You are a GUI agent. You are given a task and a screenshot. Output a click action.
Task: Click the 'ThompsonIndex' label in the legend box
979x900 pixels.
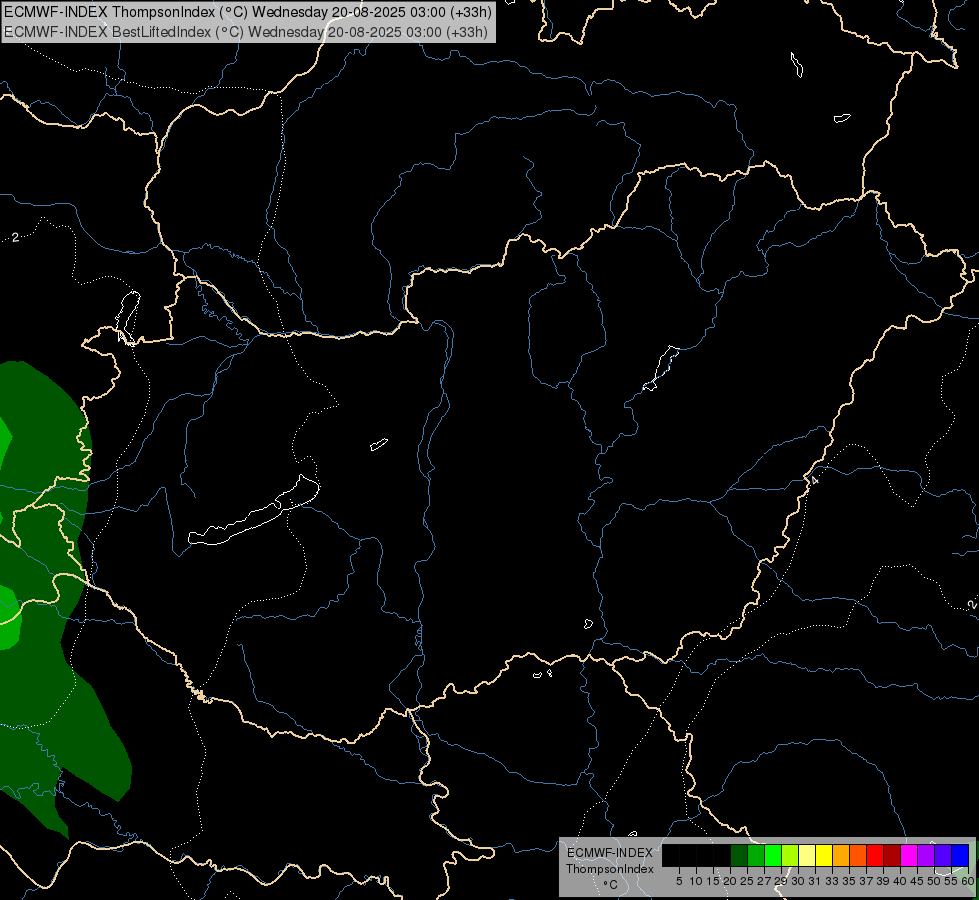coord(610,869)
